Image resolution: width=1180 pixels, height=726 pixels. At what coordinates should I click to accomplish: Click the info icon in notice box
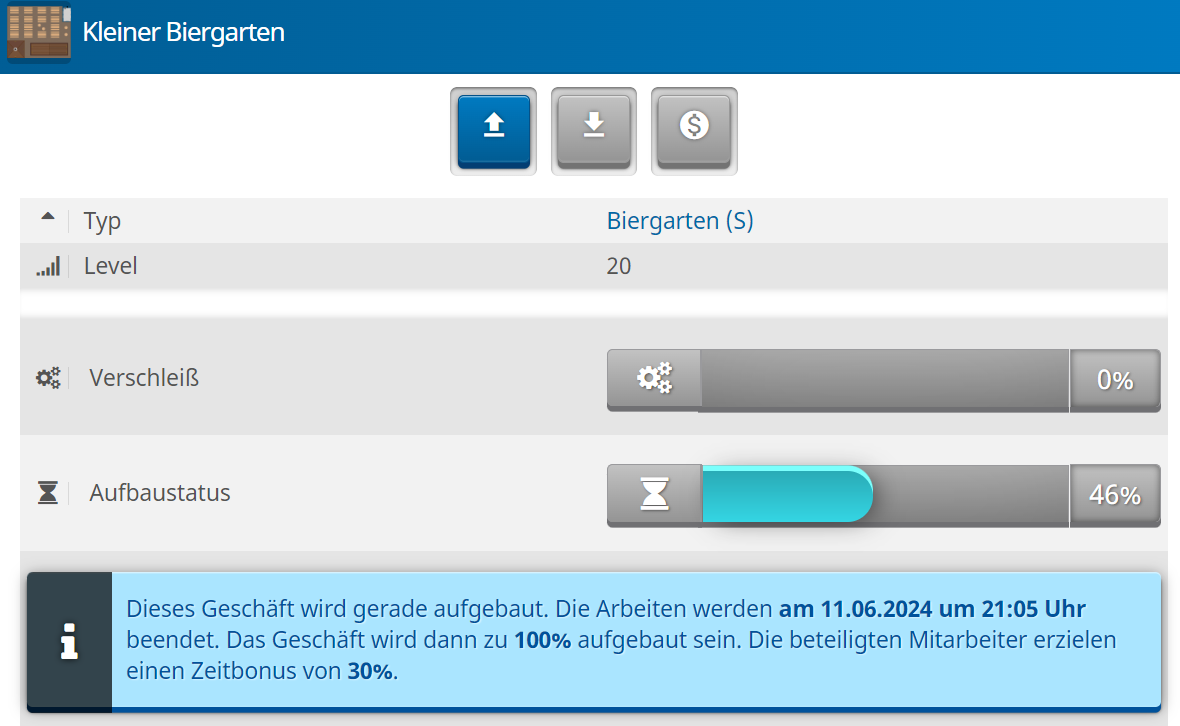click(x=69, y=641)
